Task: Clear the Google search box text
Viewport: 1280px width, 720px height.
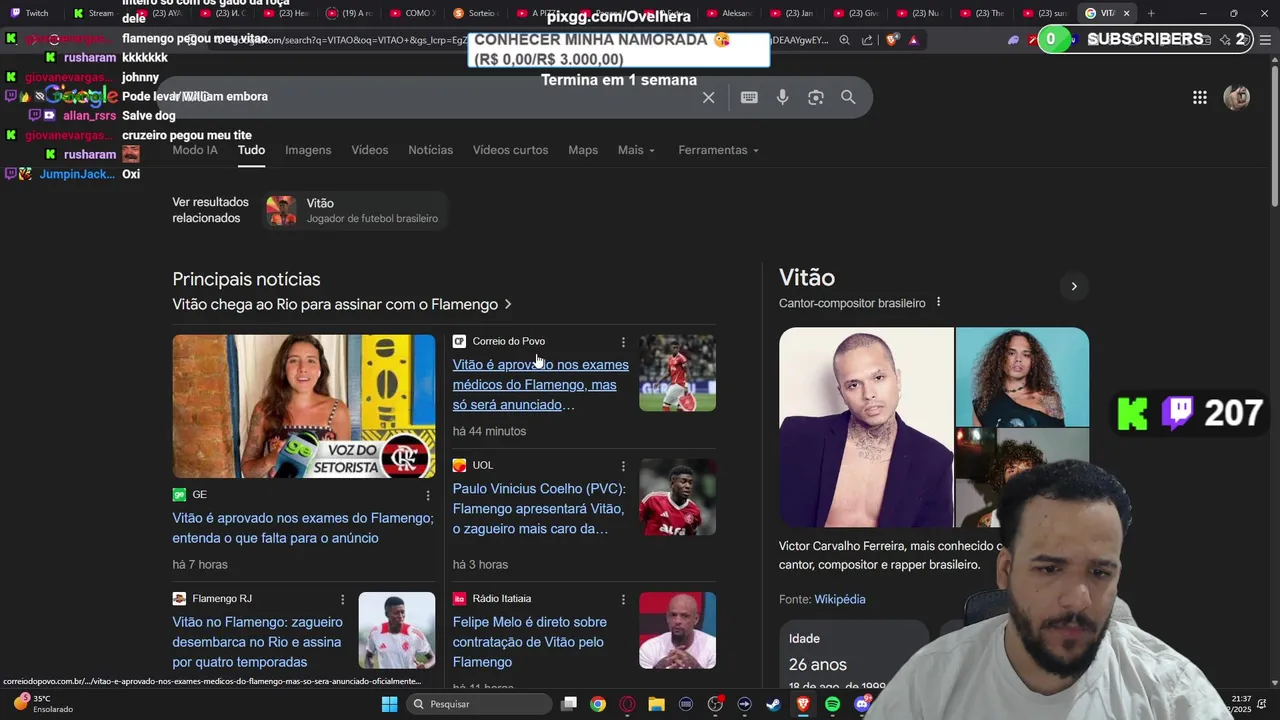Action: [x=708, y=97]
